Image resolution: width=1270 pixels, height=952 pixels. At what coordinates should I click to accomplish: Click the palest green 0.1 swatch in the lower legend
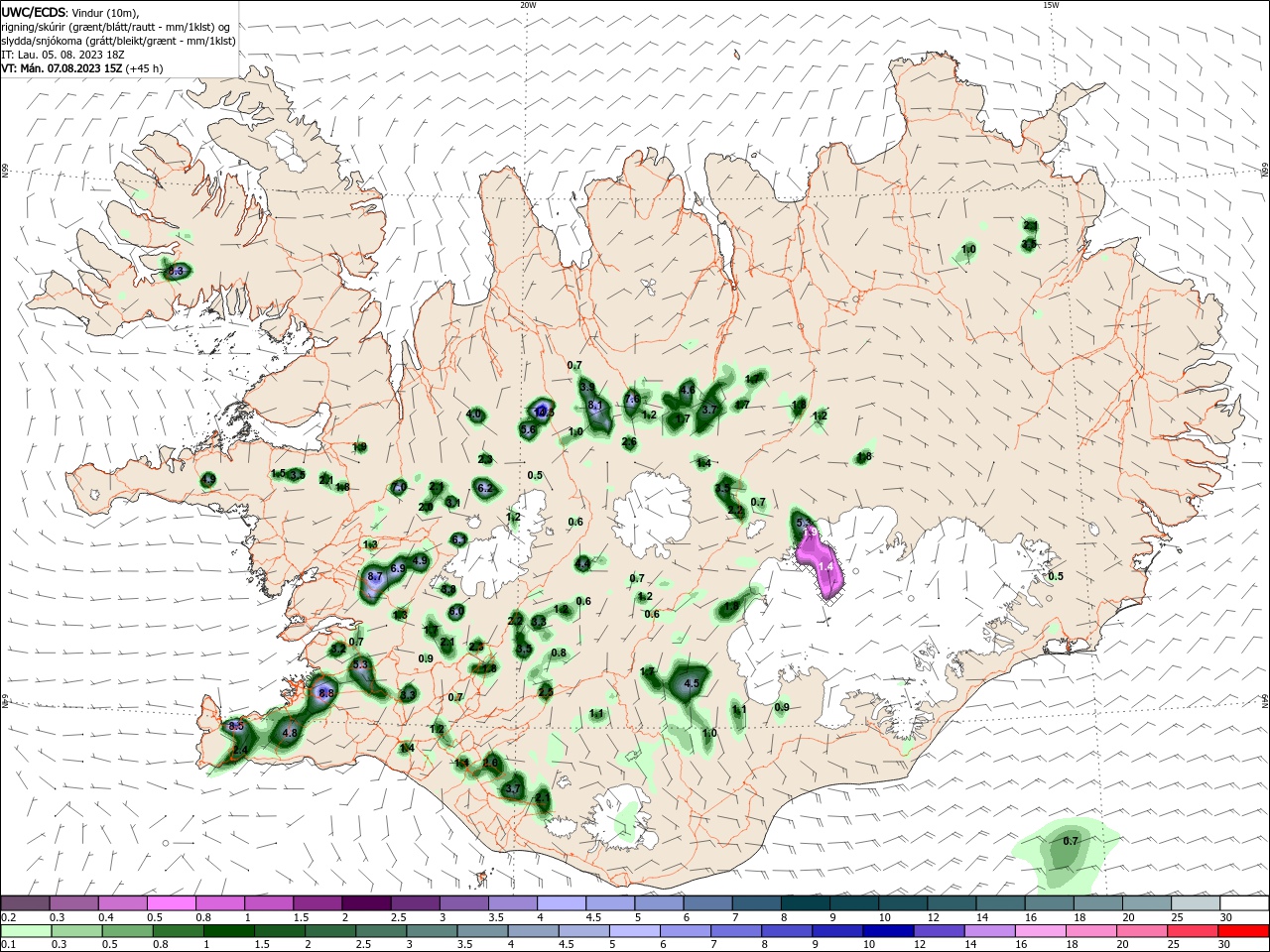pyautogui.click(x=26, y=932)
